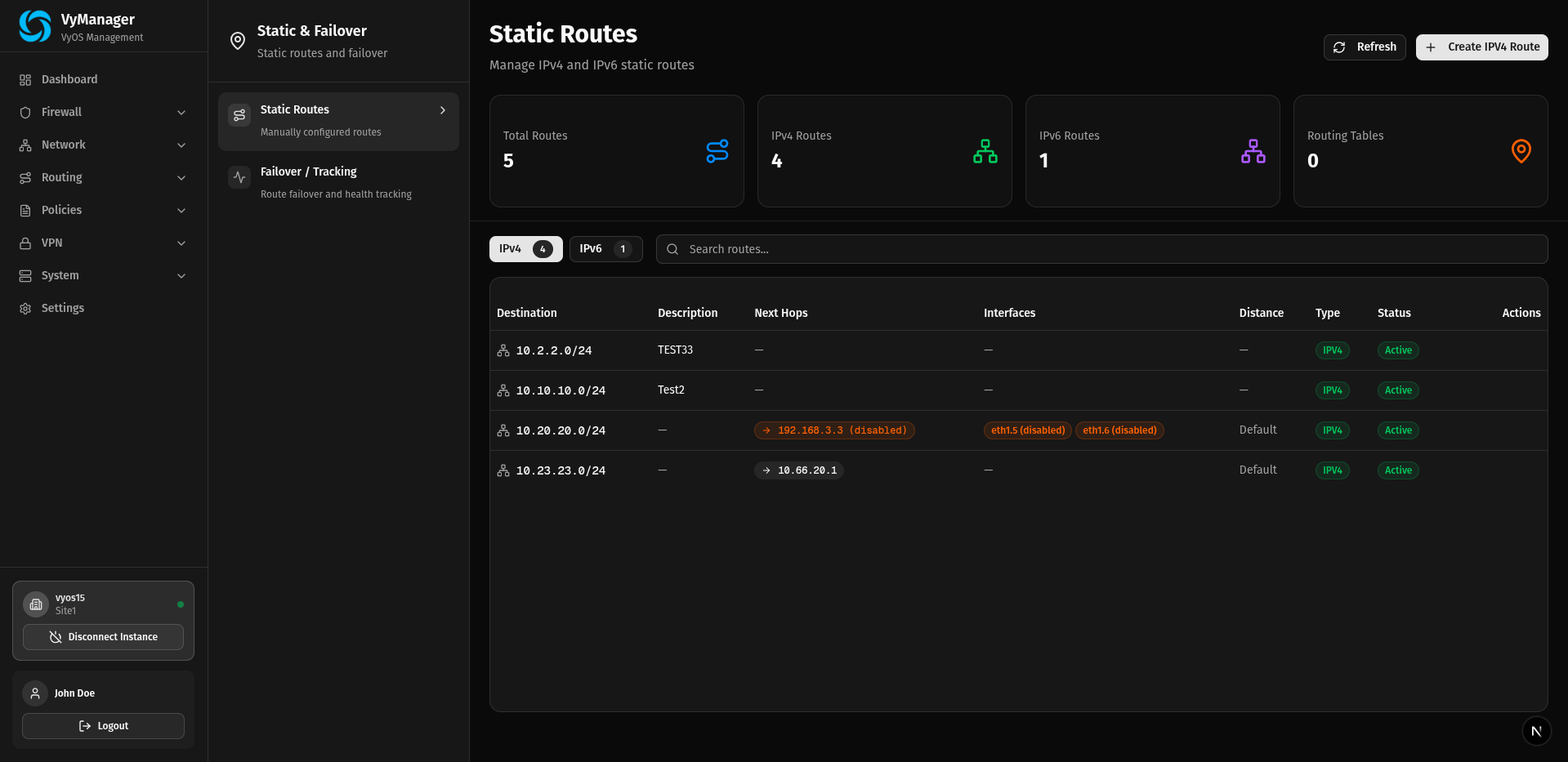Select the Settings menu entry
Screen dimensions: 1568x762
click(x=63, y=308)
